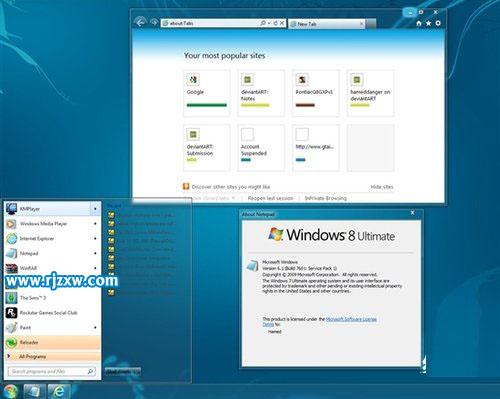Expand Windows Media Player jump list arrow
The width and height of the screenshot is (500, 399).
tap(95, 224)
